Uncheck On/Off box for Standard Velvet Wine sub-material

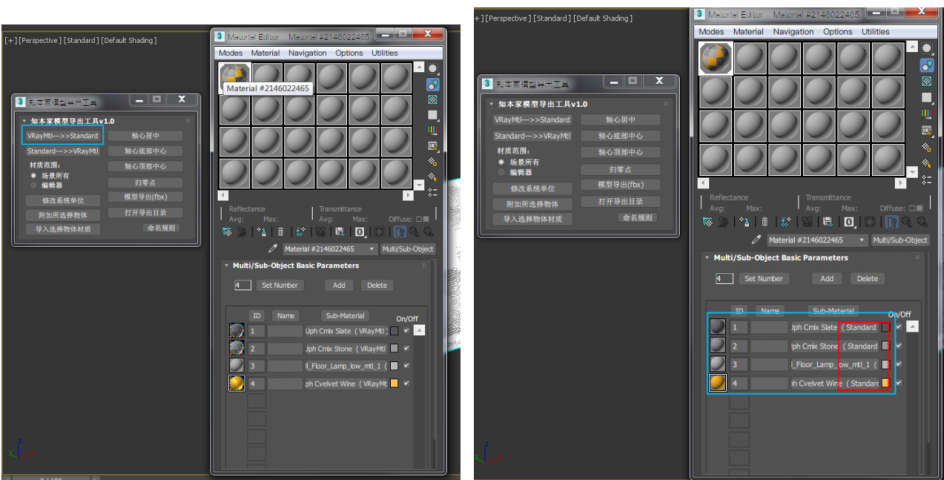click(x=898, y=382)
